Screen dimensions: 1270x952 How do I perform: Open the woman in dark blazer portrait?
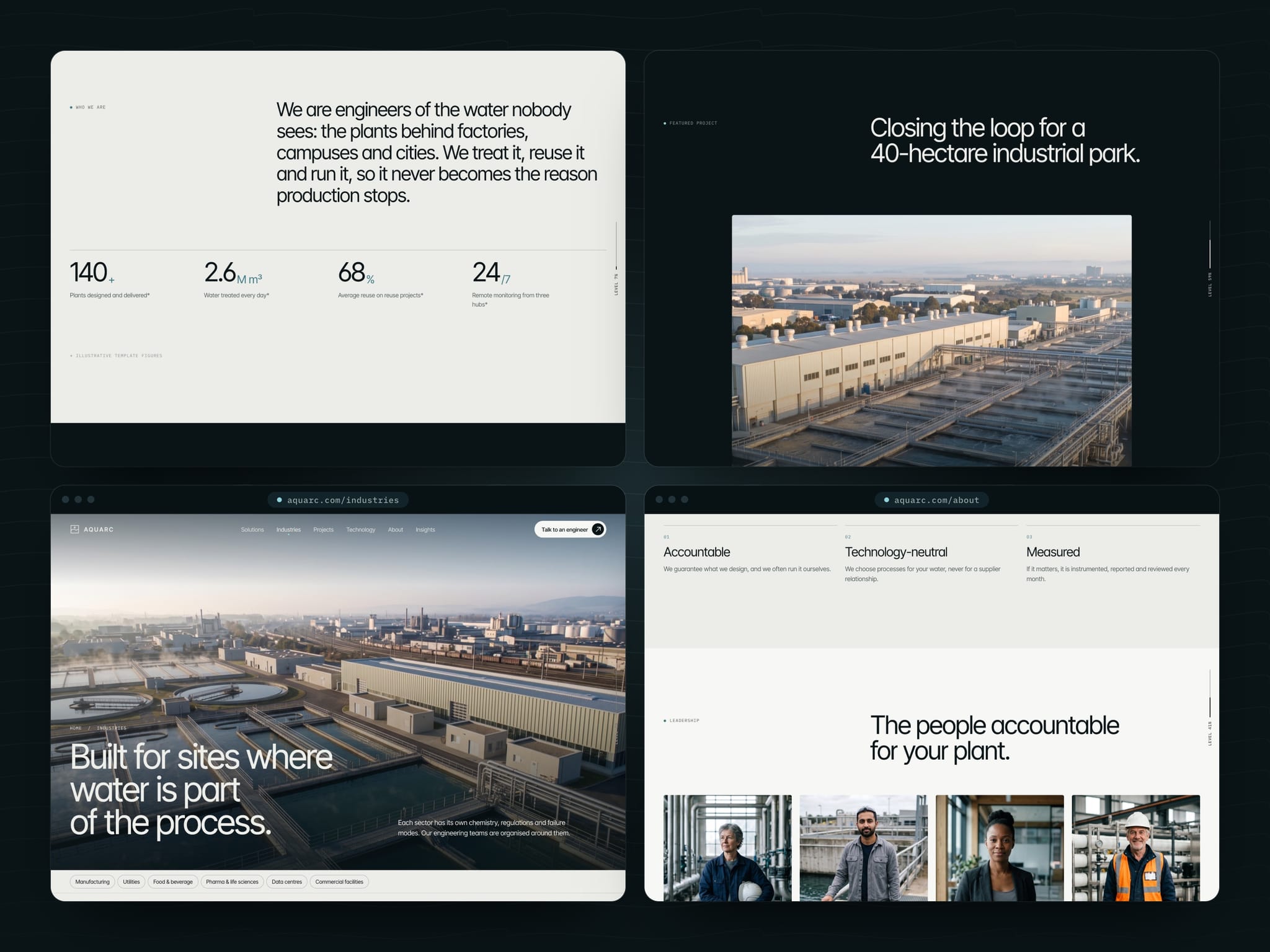(1000, 848)
